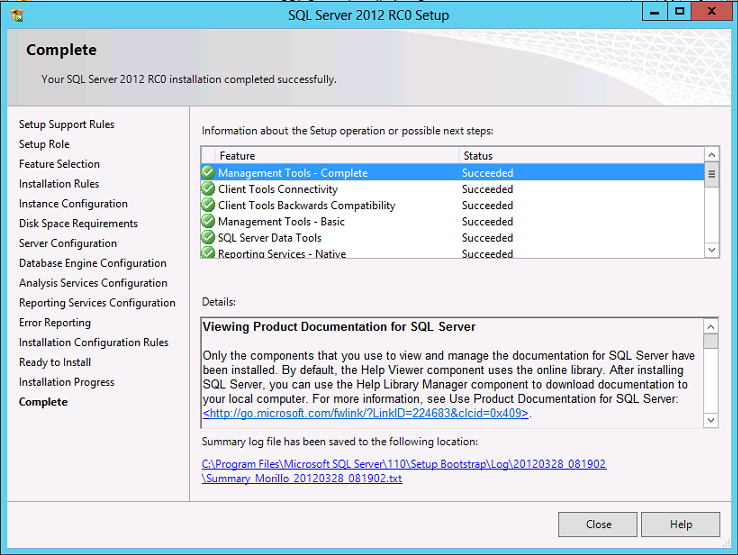The image size is (738, 555).
Task: Click the Details pane scrollbar thumb
Action: click(711, 341)
